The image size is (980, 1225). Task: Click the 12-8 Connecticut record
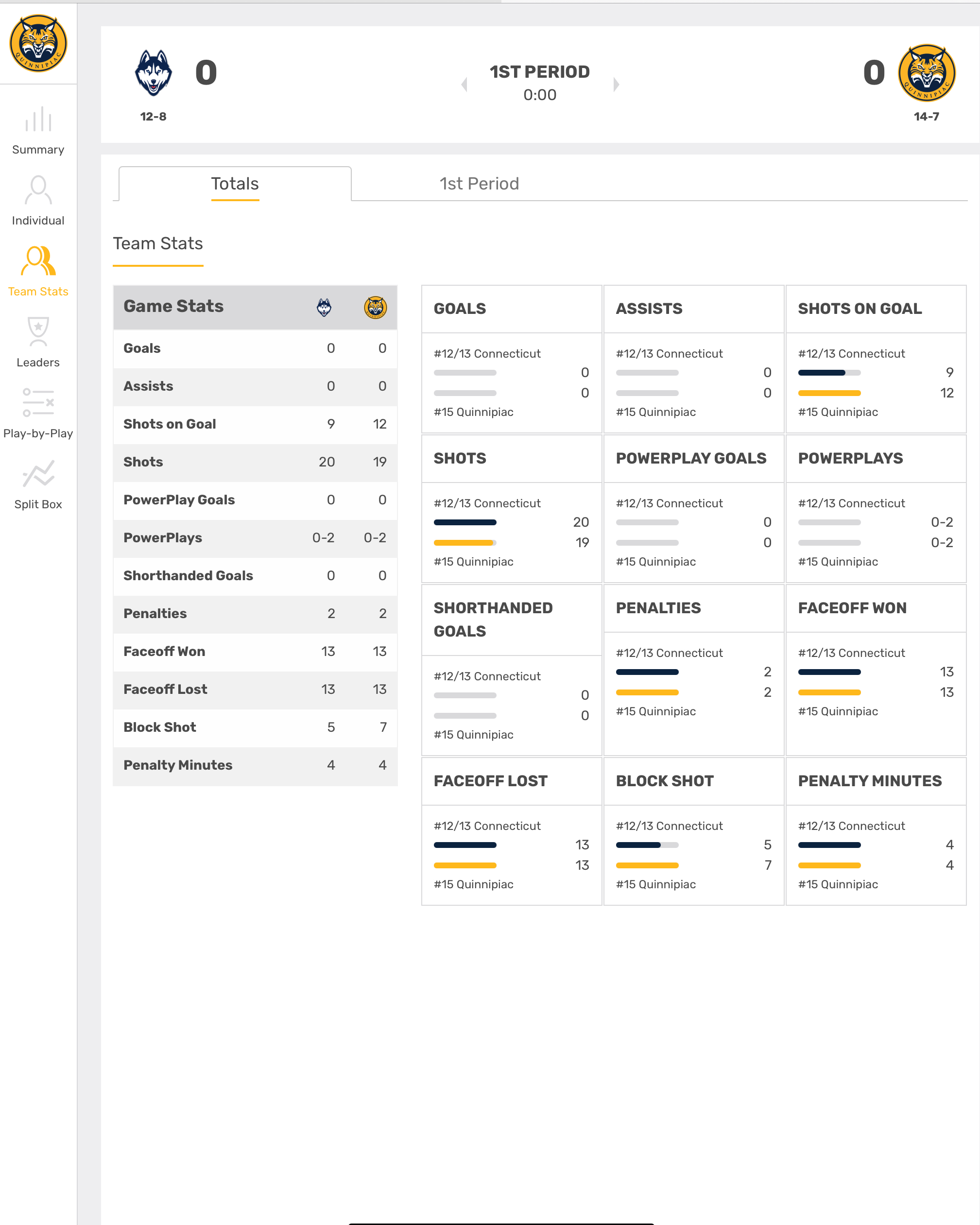point(154,117)
